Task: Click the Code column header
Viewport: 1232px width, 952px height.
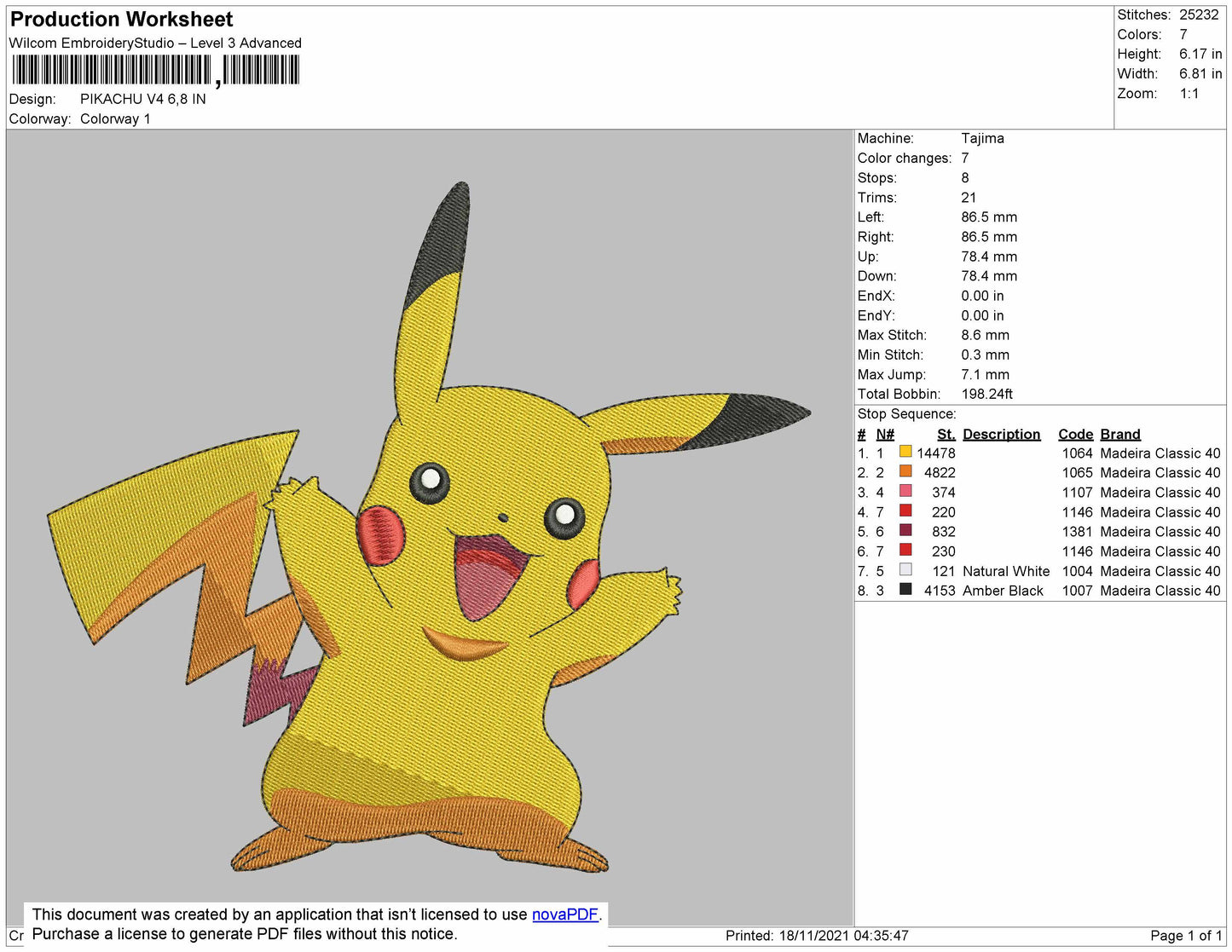Action: click(x=1075, y=434)
